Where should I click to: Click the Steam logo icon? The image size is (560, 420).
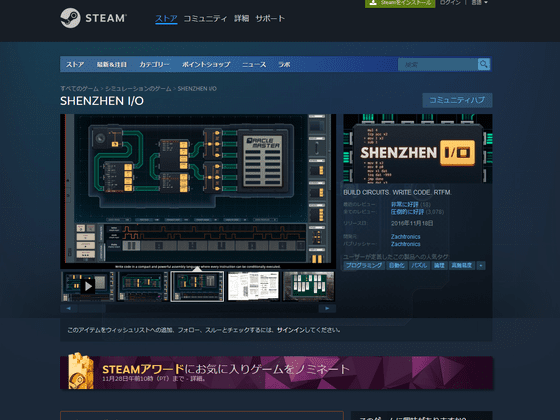pyautogui.click(x=70, y=18)
